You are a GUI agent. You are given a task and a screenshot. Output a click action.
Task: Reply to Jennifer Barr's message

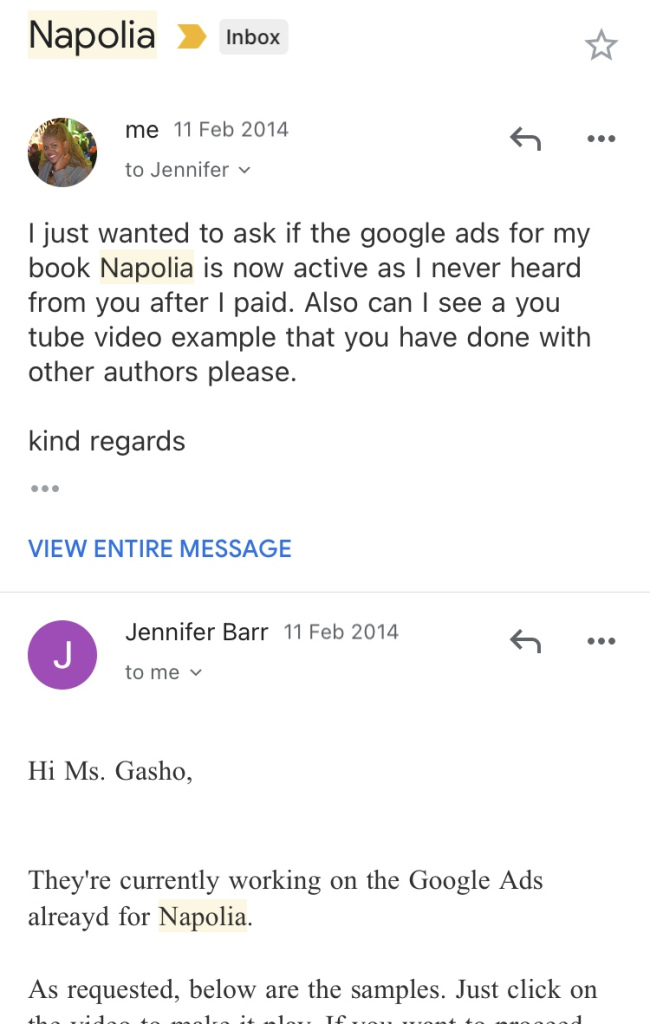tap(525, 641)
